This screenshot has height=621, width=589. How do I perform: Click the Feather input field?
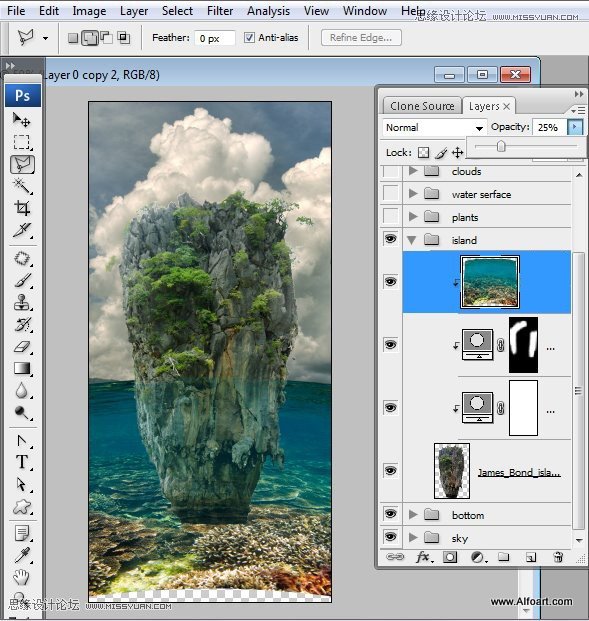pos(215,38)
